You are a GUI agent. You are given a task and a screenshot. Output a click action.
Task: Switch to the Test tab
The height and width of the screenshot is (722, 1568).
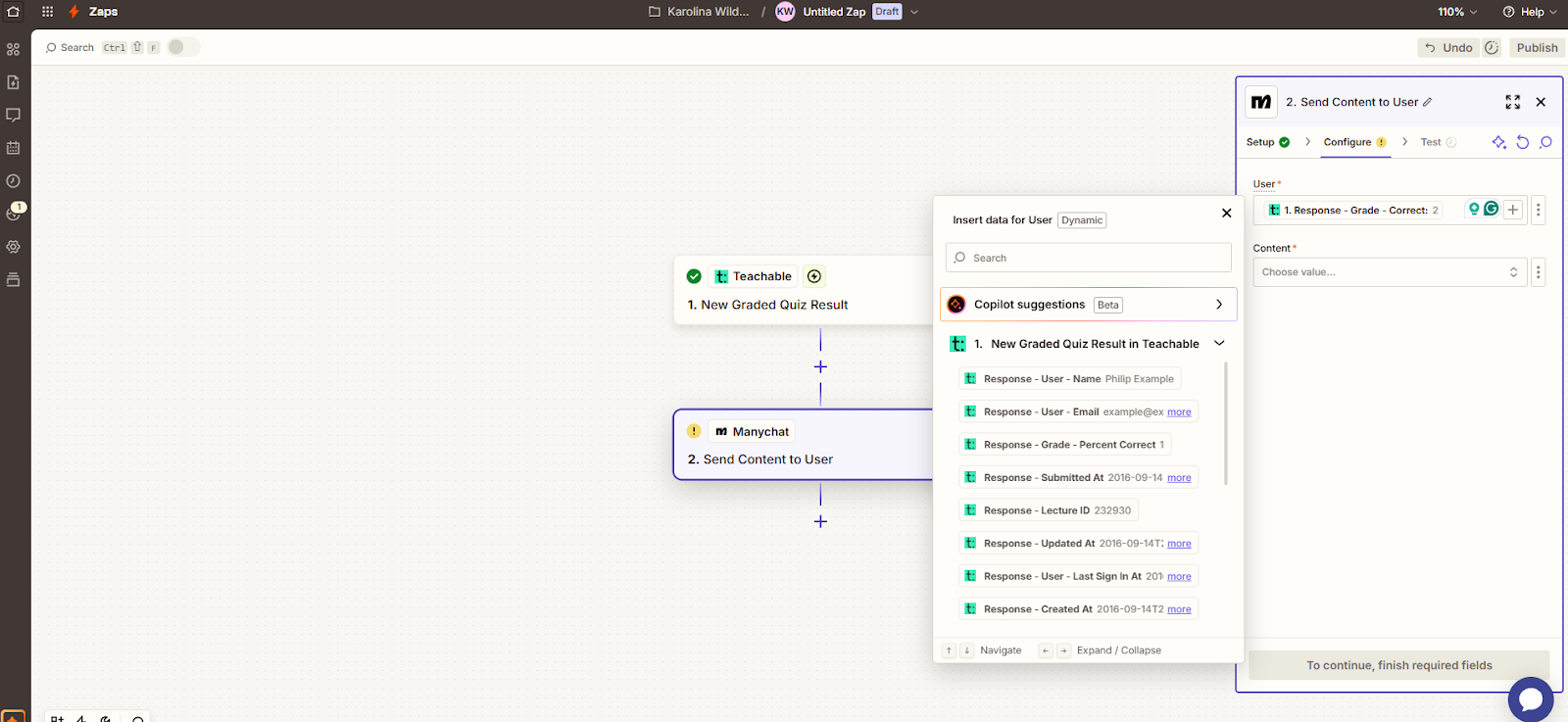point(1439,142)
